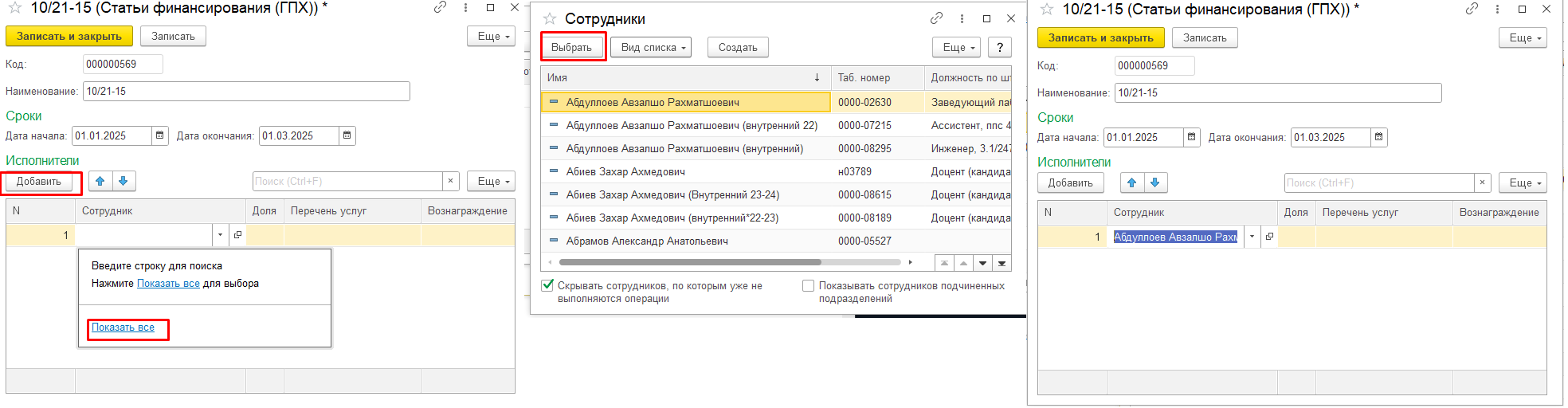Jump to the last record in the employee list

pos(1002,263)
